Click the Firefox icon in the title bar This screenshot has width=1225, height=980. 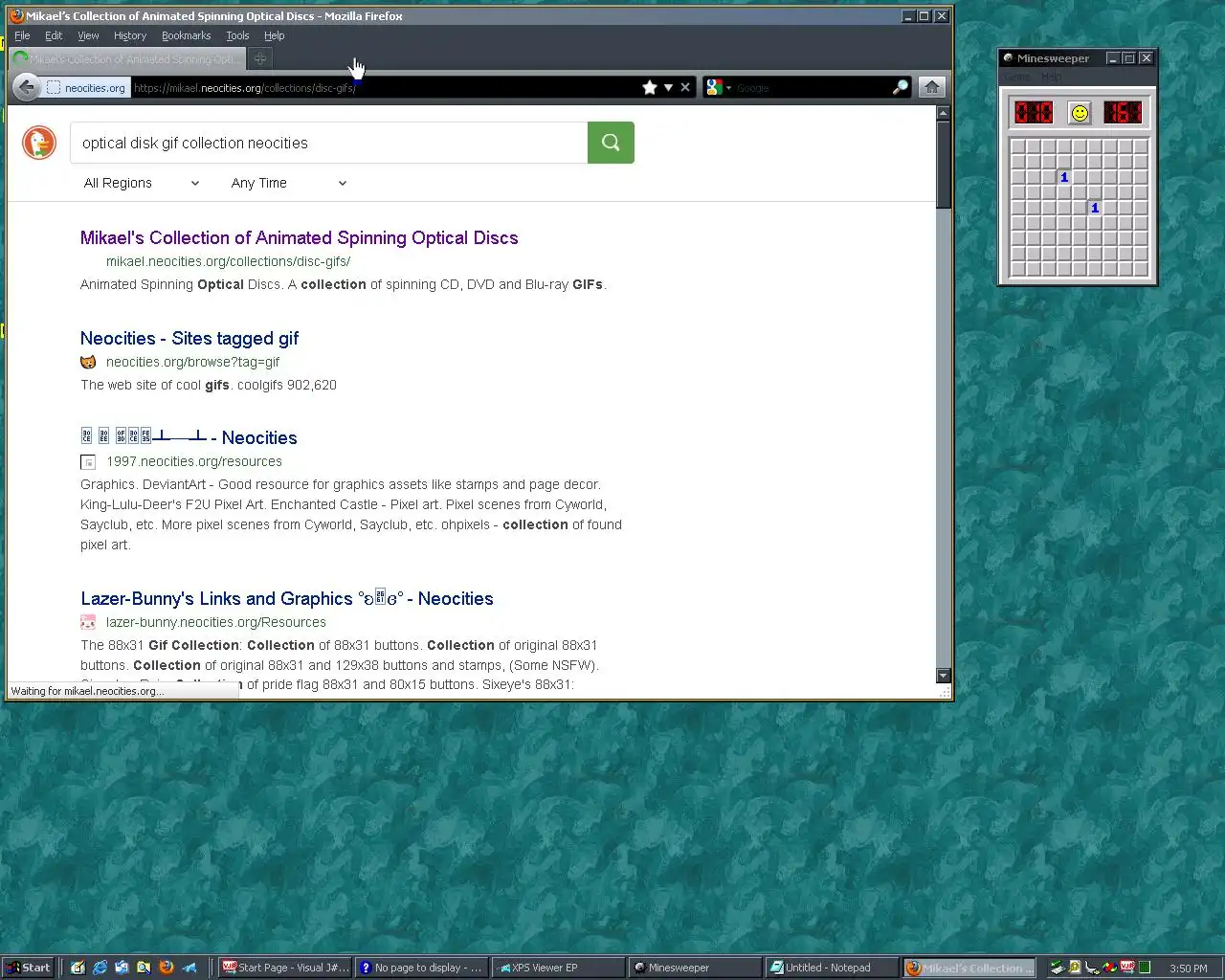coord(16,15)
